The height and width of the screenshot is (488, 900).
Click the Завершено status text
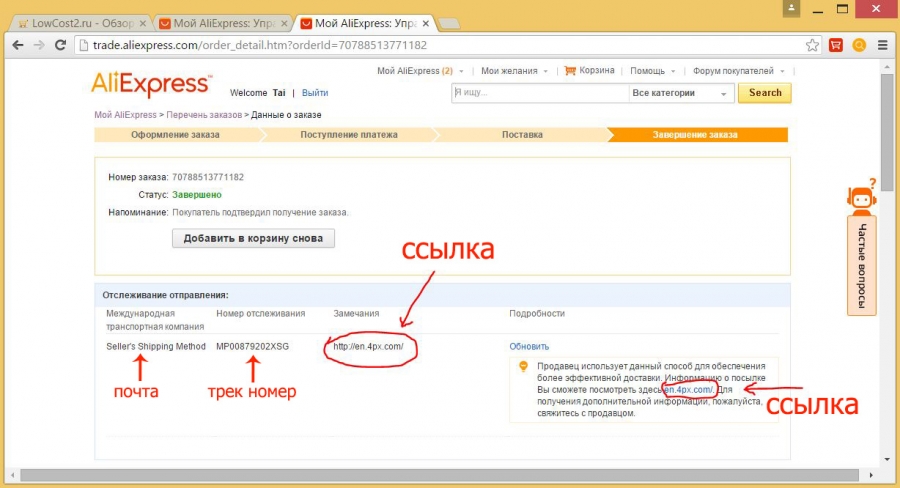[197, 195]
